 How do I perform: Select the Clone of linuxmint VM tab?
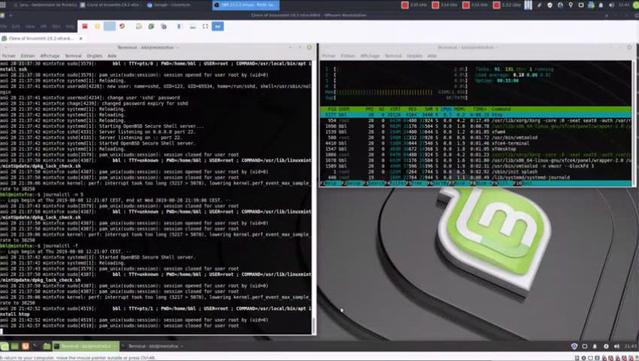(x=41, y=38)
